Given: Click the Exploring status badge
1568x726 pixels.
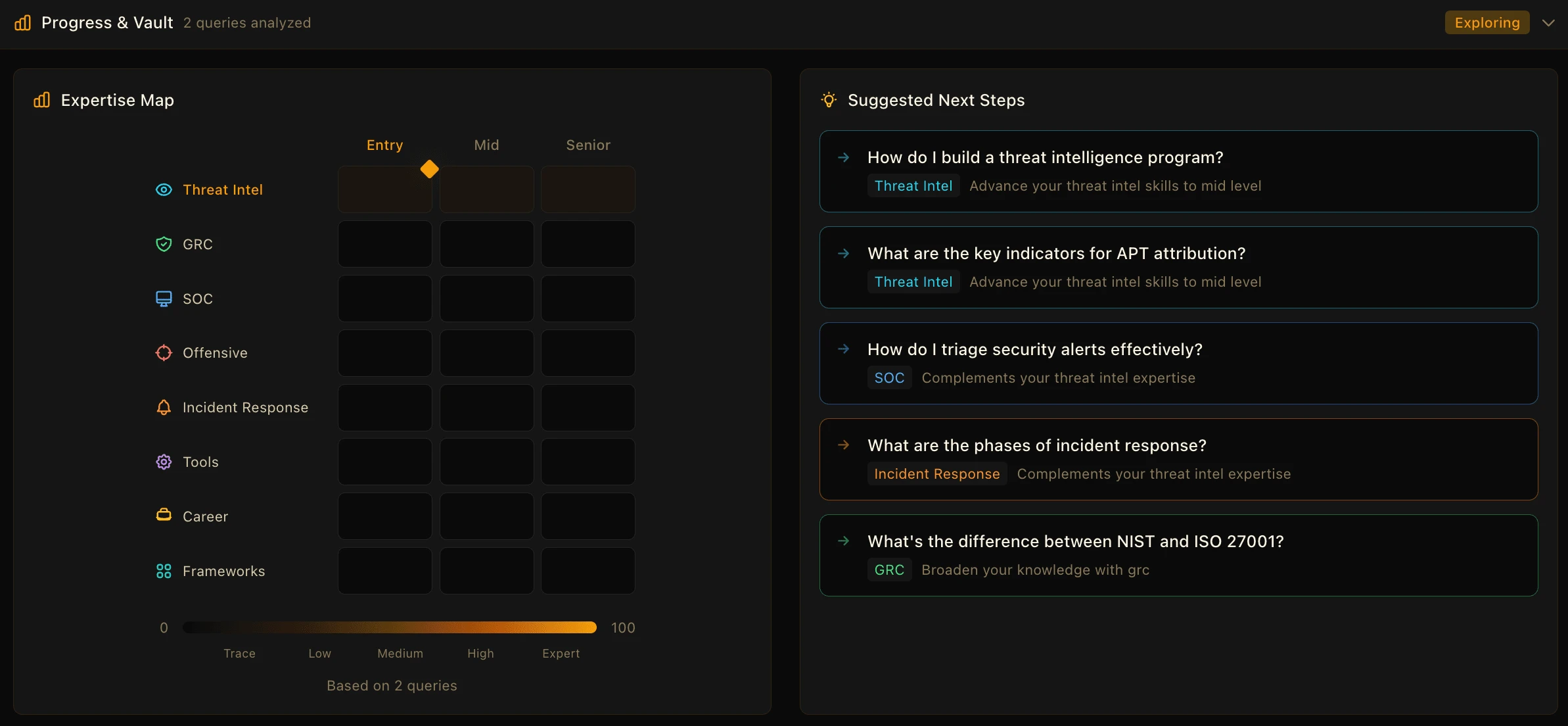Looking at the screenshot, I should coord(1487,23).
